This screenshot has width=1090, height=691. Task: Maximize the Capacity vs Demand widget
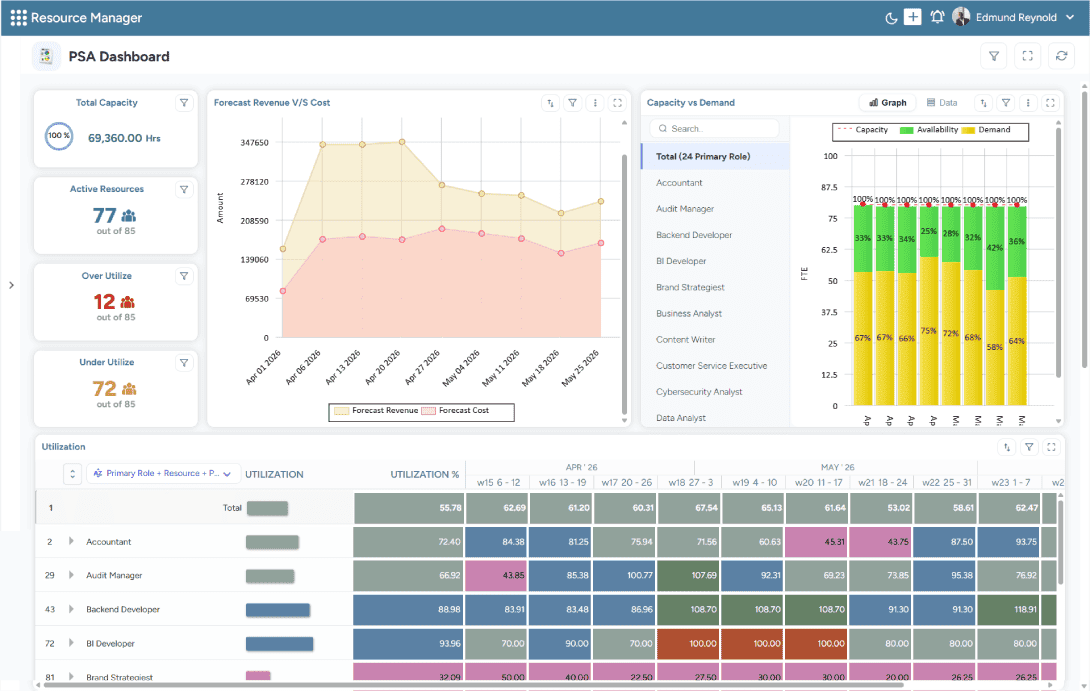tap(1050, 103)
